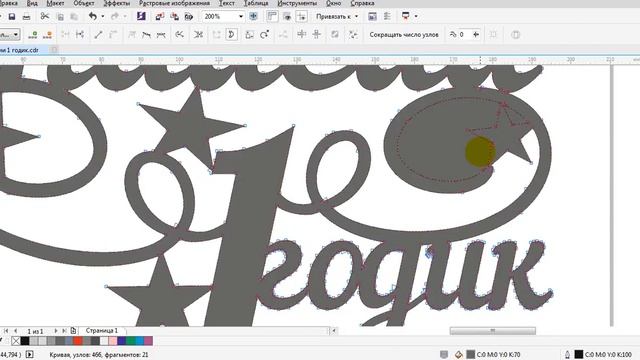Click the Export icon
The image size is (640, 360).
point(174,16)
